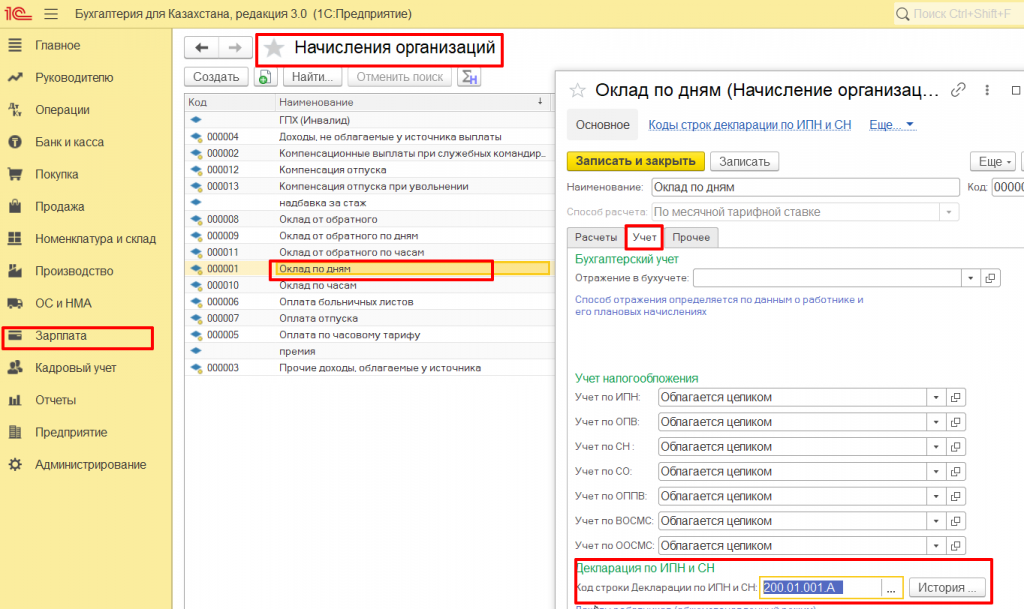
Task: Open the hamburger main menu icon
Action: (x=51, y=14)
